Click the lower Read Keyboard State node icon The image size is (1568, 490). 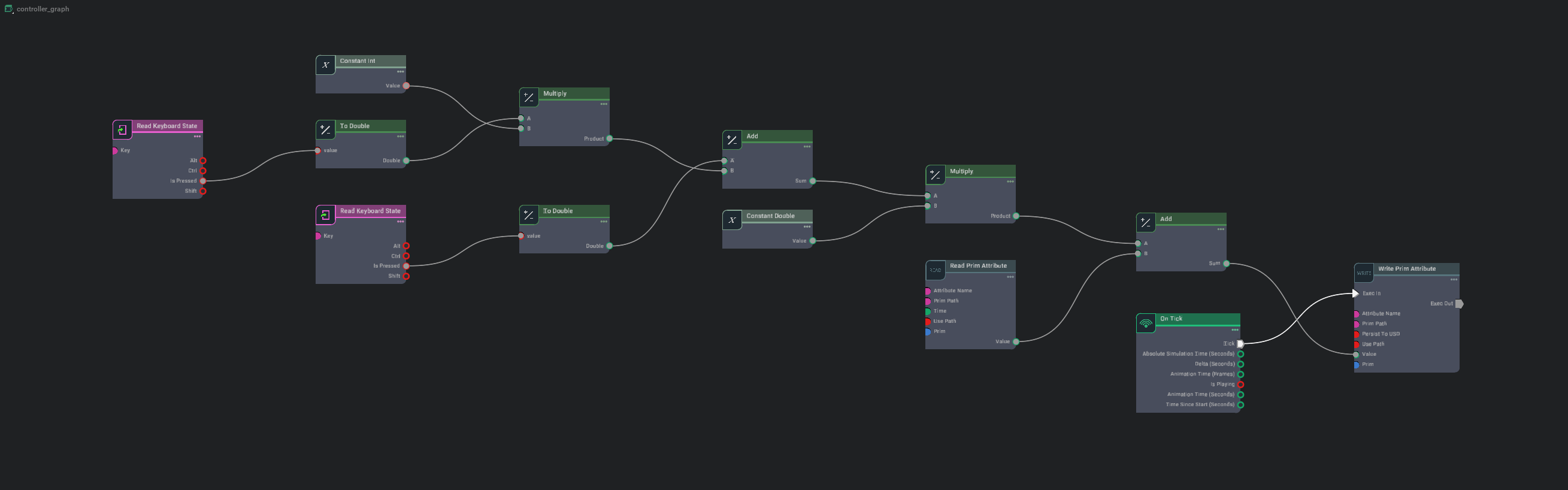point(326,215)
